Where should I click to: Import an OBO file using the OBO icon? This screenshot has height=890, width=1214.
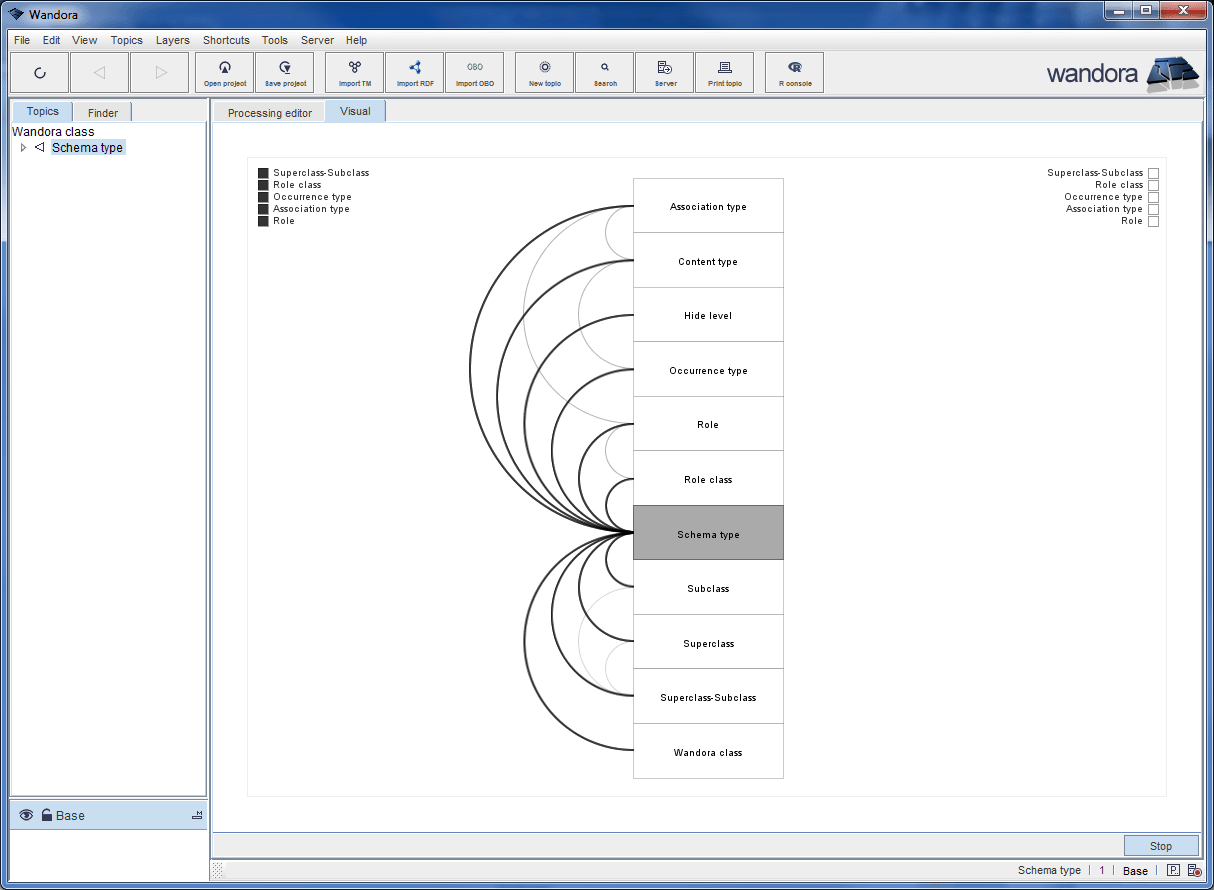click(x=474, y=72)
